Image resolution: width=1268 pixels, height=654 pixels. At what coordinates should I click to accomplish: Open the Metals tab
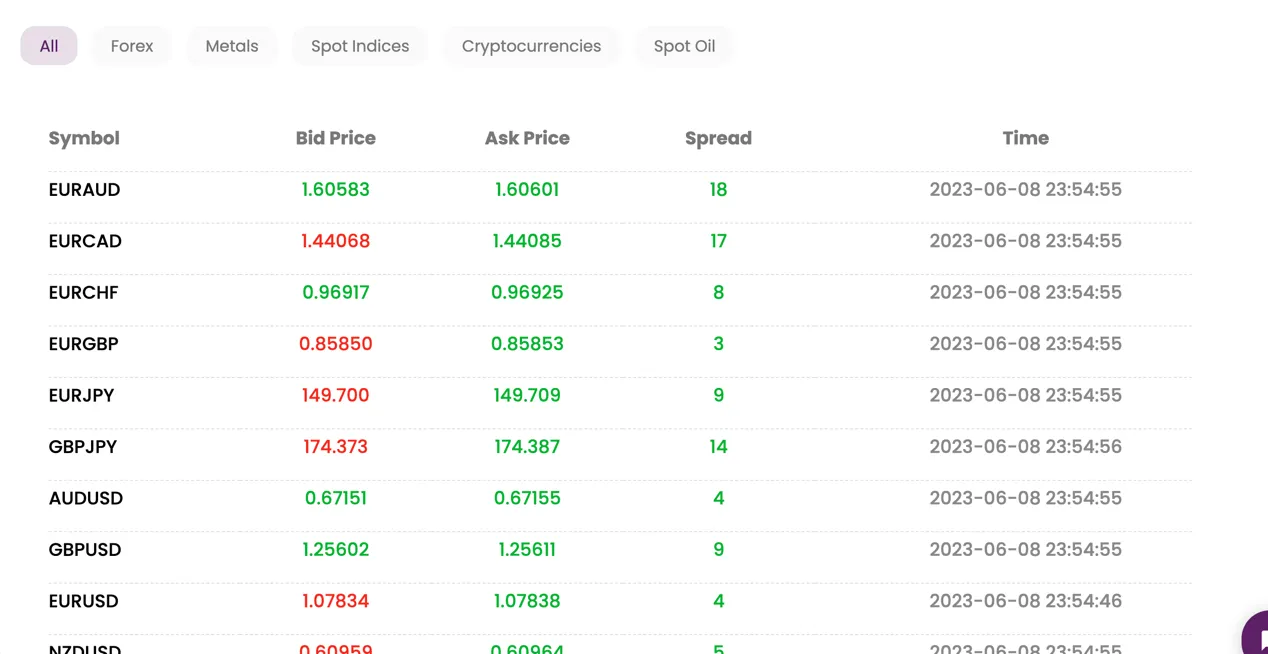coord(232,46)
